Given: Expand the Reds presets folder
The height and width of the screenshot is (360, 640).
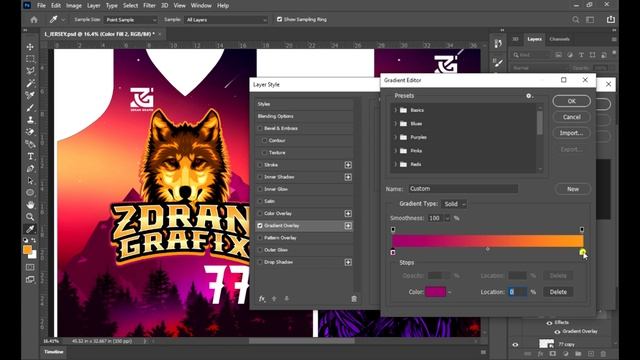Looking at the screenshot, I should [x=396, y=164].
